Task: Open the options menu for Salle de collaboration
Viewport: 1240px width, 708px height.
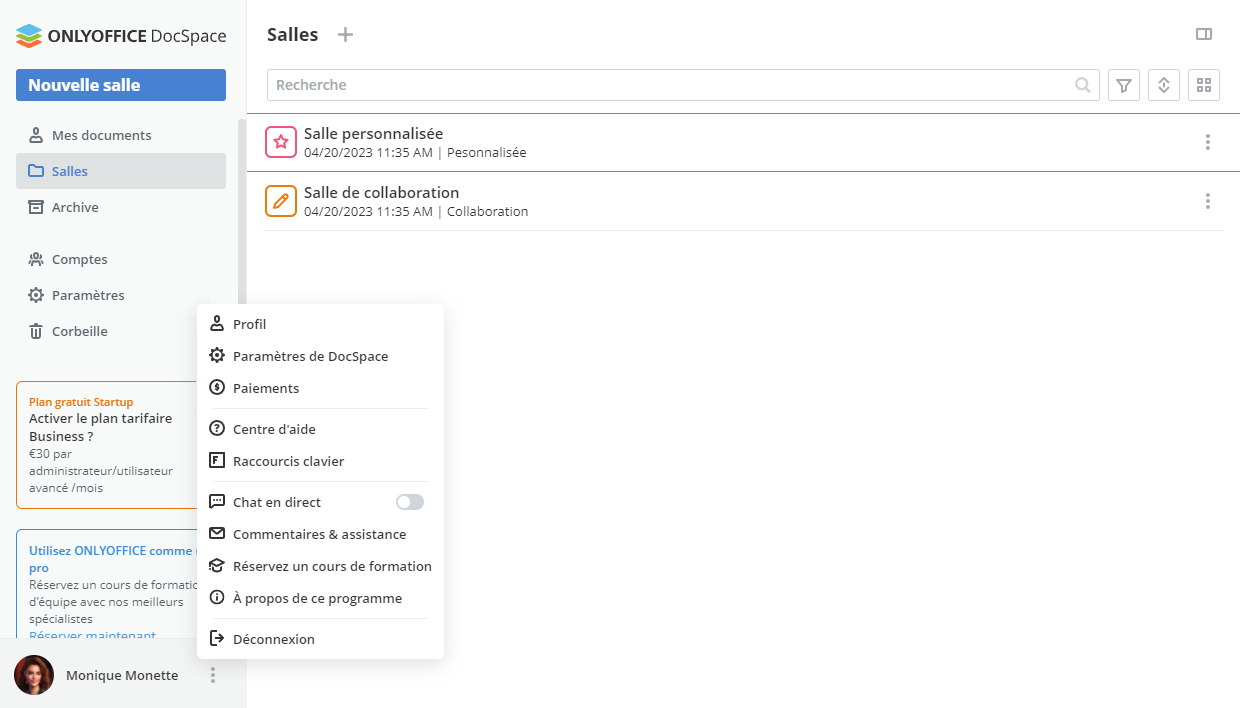Action: point(1208,201)
